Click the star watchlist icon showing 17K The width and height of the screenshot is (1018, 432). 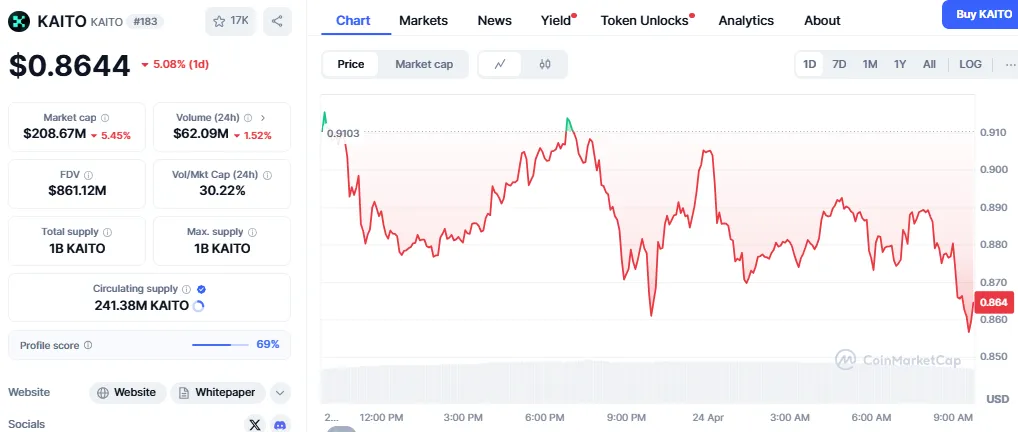click(230, 20)
